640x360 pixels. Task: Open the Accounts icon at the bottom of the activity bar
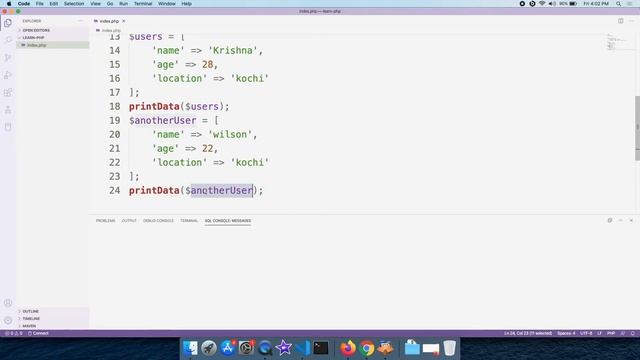point(8,303)
